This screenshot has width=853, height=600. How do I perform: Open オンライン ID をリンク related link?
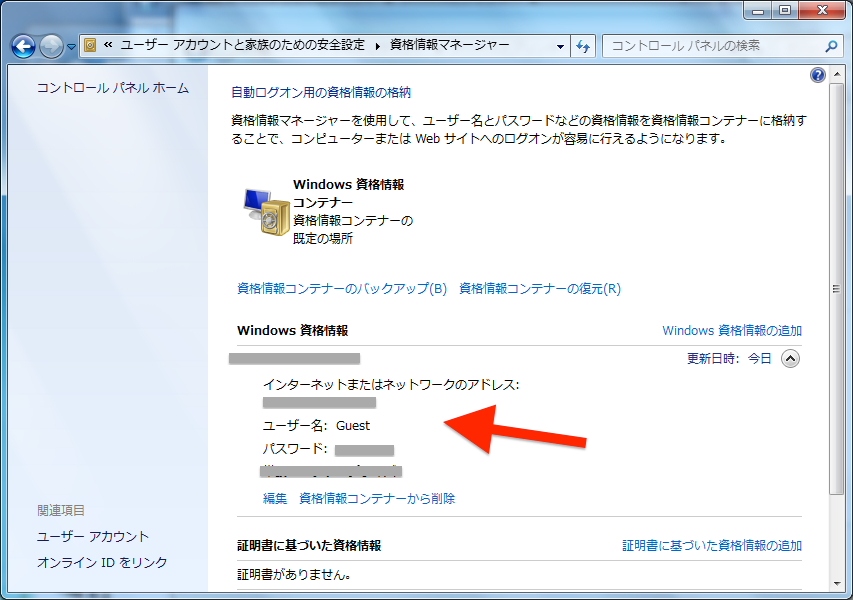click(102, 562)
